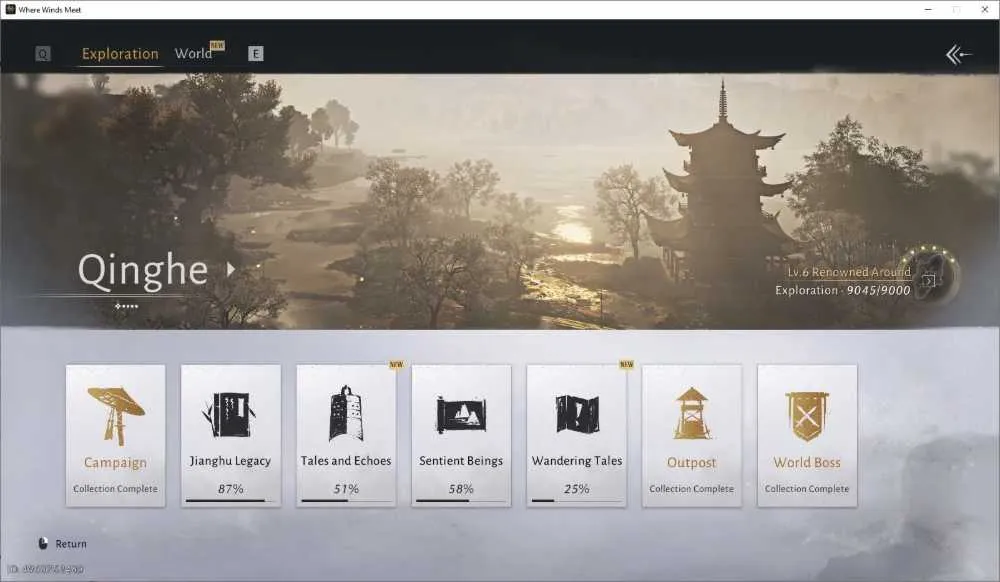Viewport: 1000px width, 582px height.
Task: Open the Wandering Tales screen icon
Action: 577,414
